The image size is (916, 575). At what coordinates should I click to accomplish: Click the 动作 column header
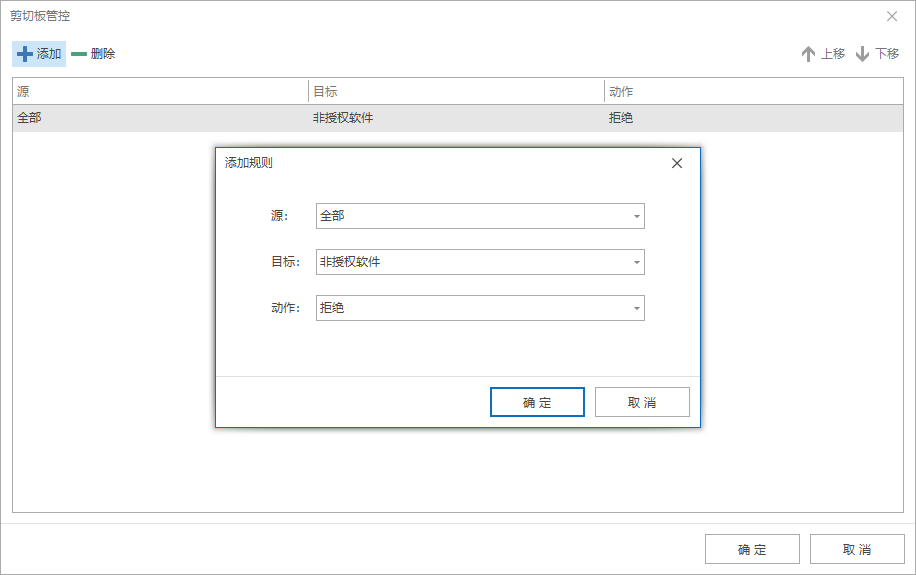[752, 92]
